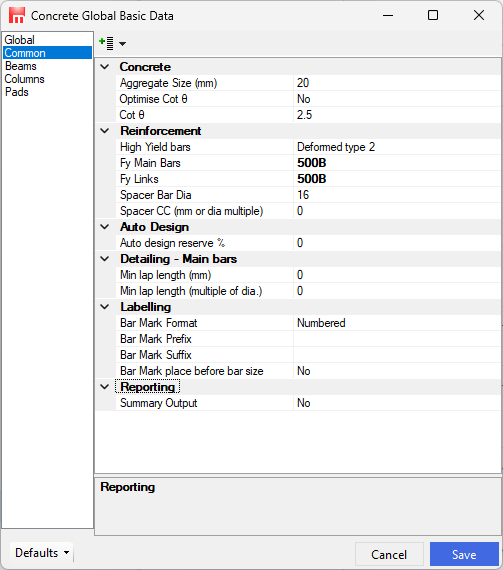Toggle Bar Mark place before bar size value

point(397,371)
